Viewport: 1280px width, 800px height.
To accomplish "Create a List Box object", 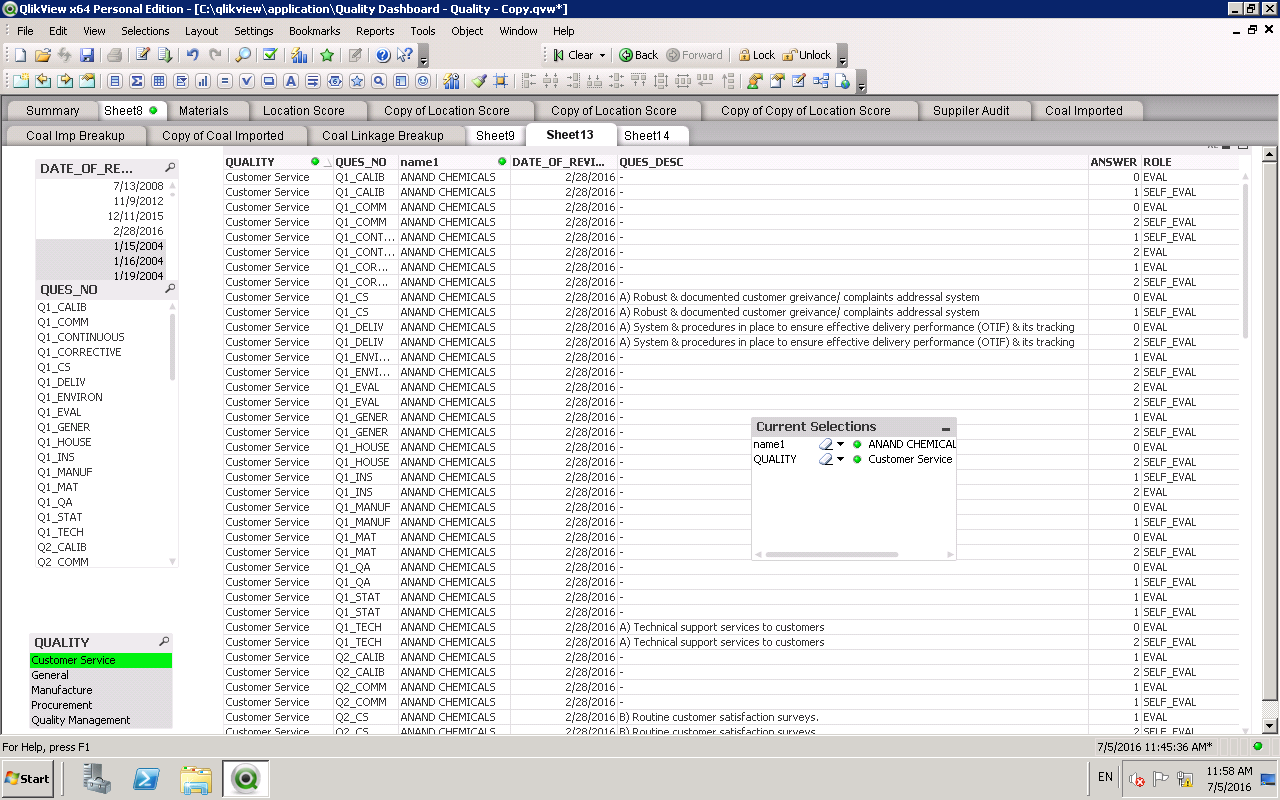I will tap(115, 81).
